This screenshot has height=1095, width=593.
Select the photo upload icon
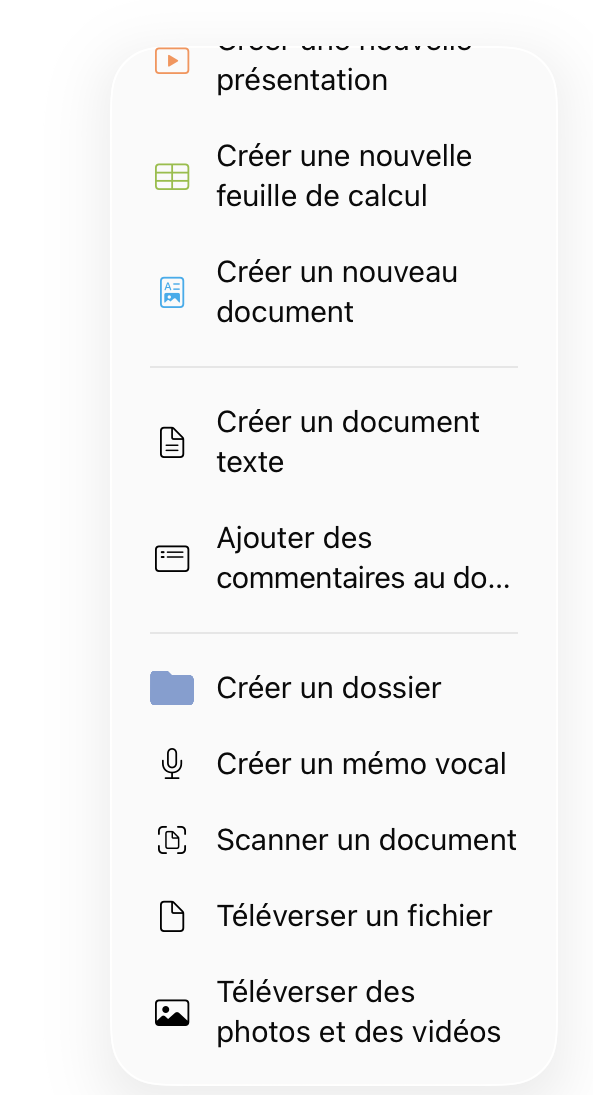coord(172,1011)
